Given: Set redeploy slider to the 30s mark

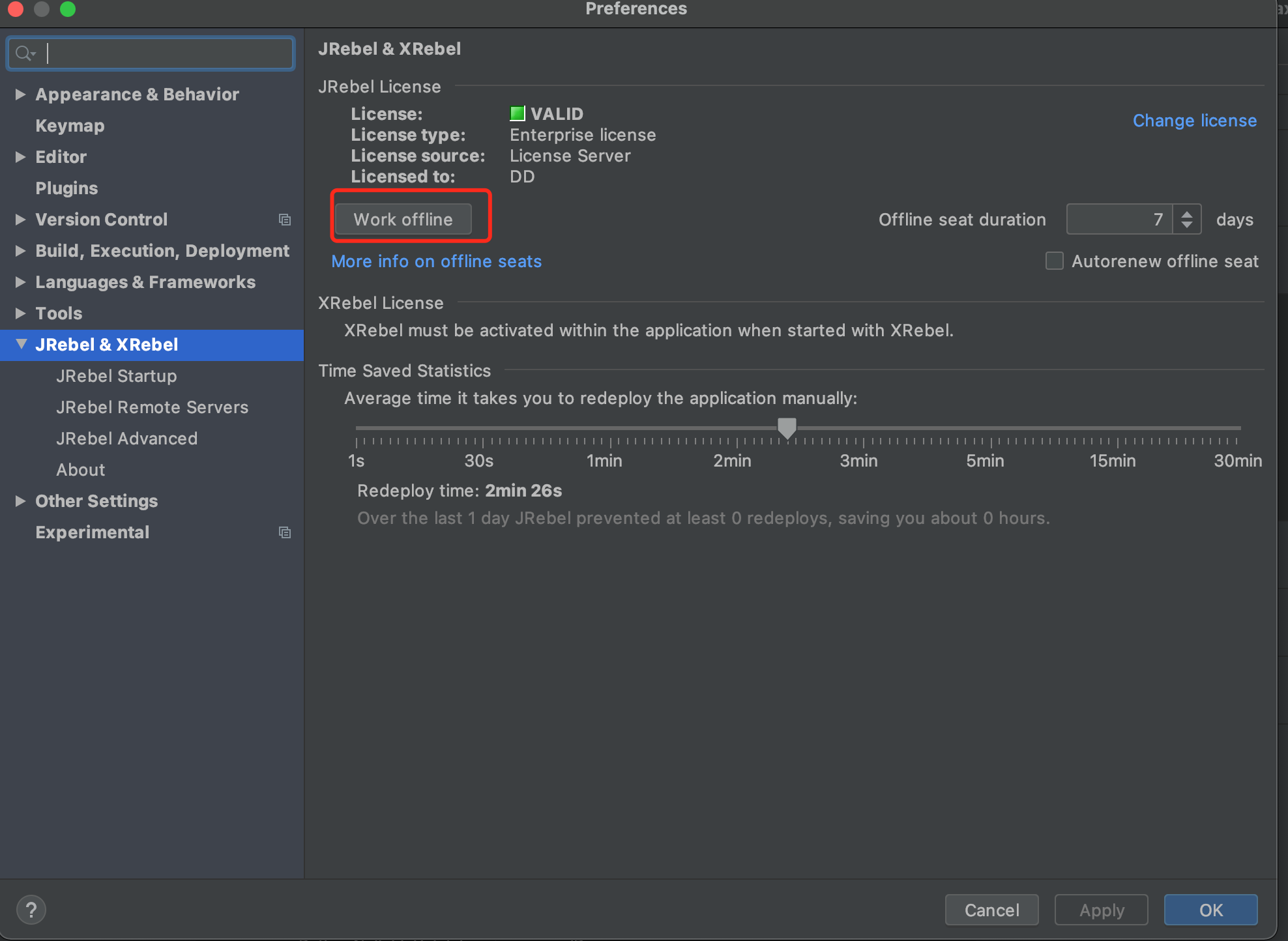Looking at the screenshot, I should click(483, 428).
